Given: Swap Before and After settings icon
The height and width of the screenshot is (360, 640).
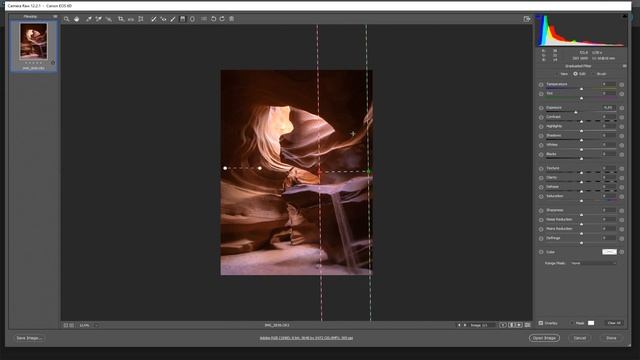Looking at the screenshot, I should click(x=511, y=325).
